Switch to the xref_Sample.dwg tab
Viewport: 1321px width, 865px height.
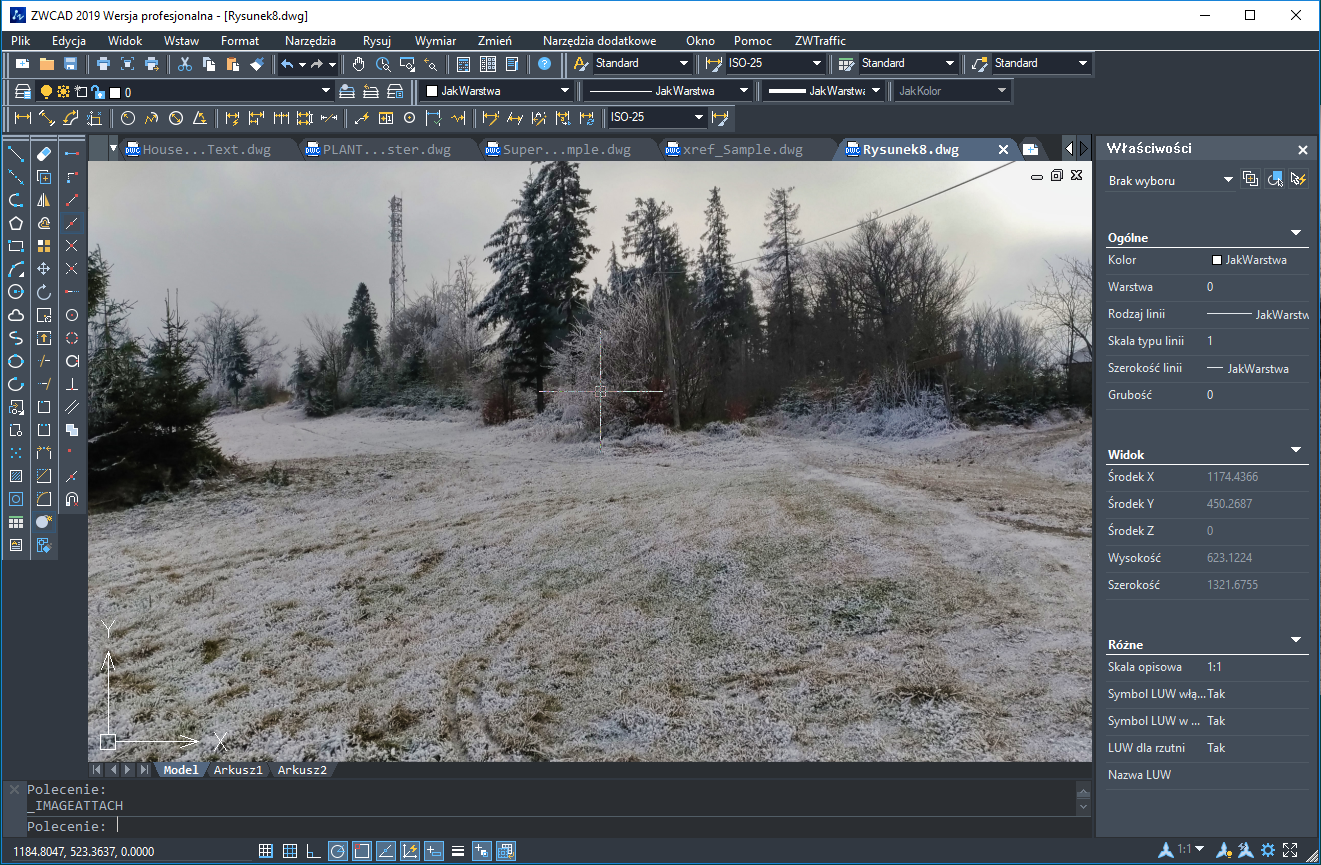[x=742, y=150]
